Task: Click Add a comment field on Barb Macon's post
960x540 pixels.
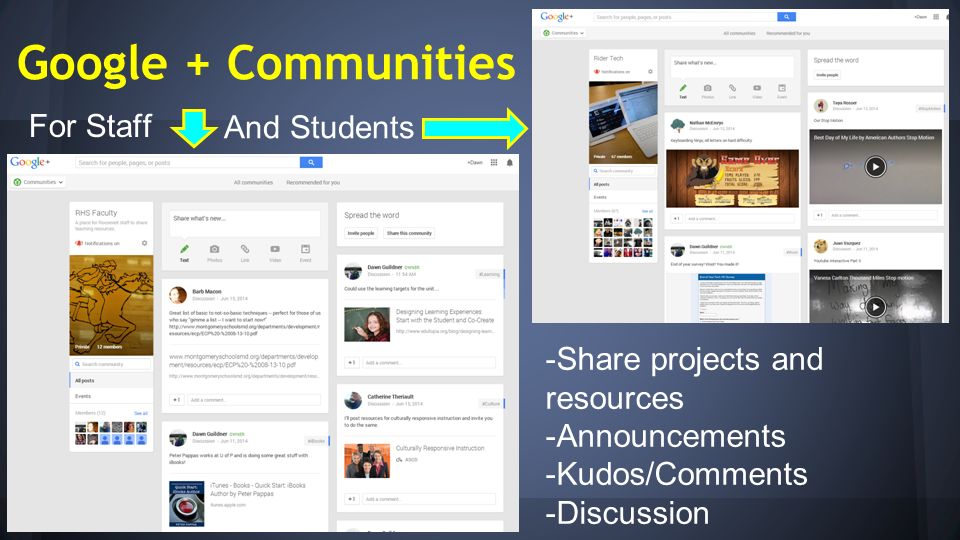Action: coord(253,400)
